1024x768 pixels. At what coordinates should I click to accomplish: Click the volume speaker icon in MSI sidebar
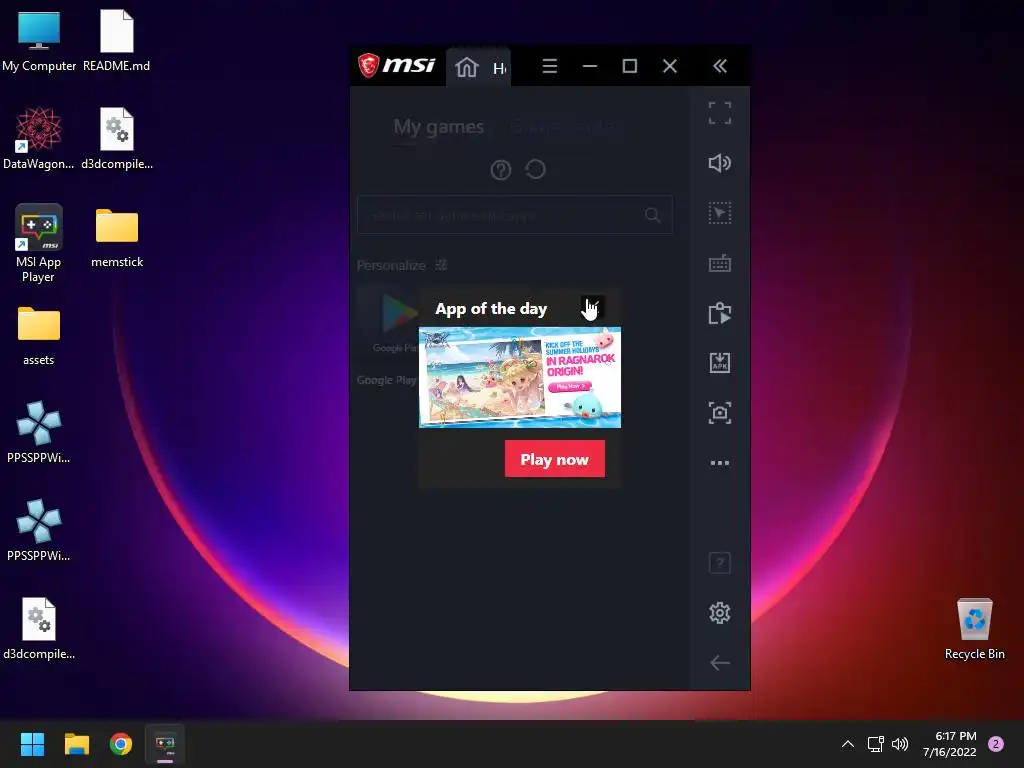720,163
